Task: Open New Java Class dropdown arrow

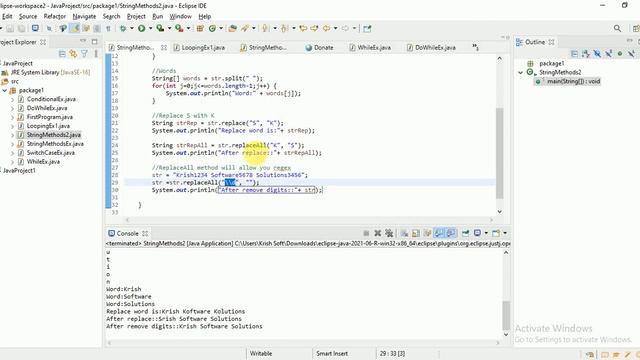Action: [x=221, y=28]
